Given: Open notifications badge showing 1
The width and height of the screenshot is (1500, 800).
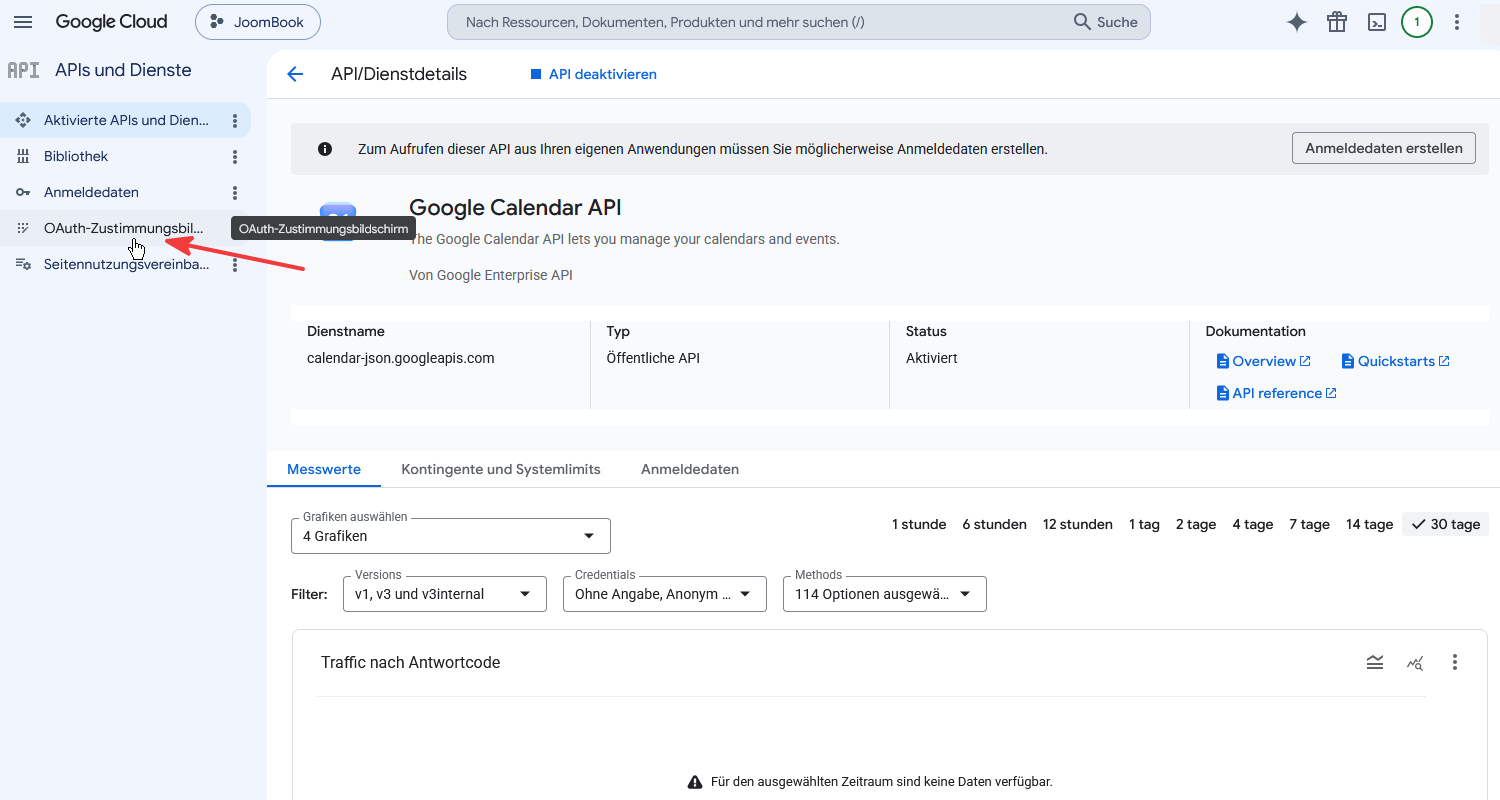Looking at the screenshot, I should [1417, 22].
